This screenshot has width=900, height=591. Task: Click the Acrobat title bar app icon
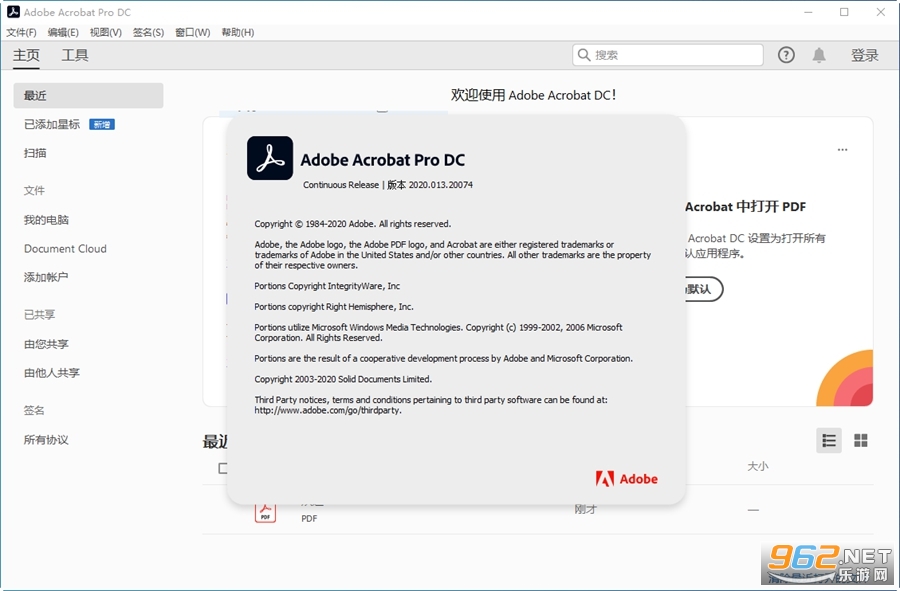coord(13,12)
